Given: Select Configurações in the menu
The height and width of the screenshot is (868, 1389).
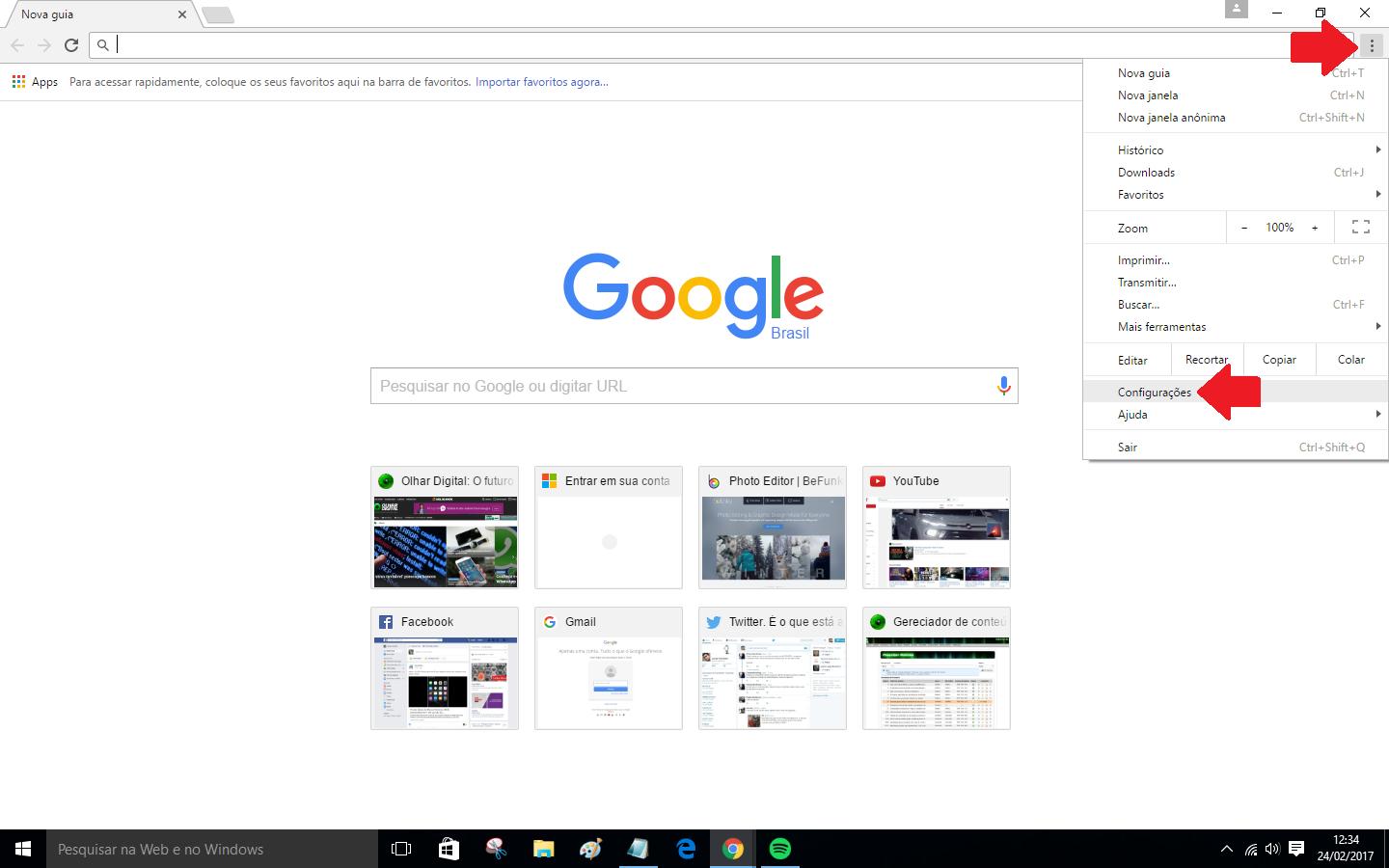Looking at the screenshot, I should click(1155, 393).
